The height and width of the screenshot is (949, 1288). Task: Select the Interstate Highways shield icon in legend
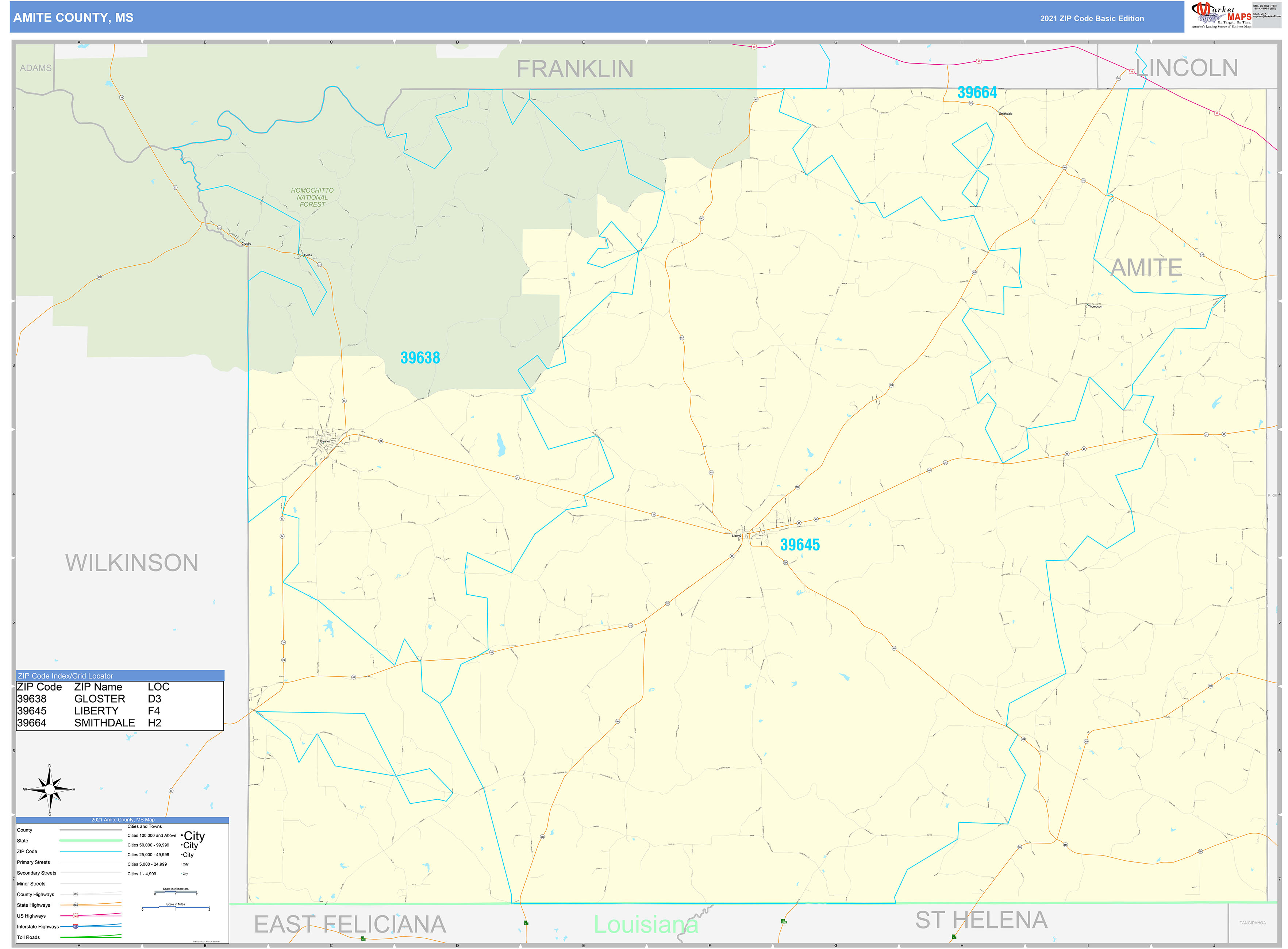click(75, 927)
